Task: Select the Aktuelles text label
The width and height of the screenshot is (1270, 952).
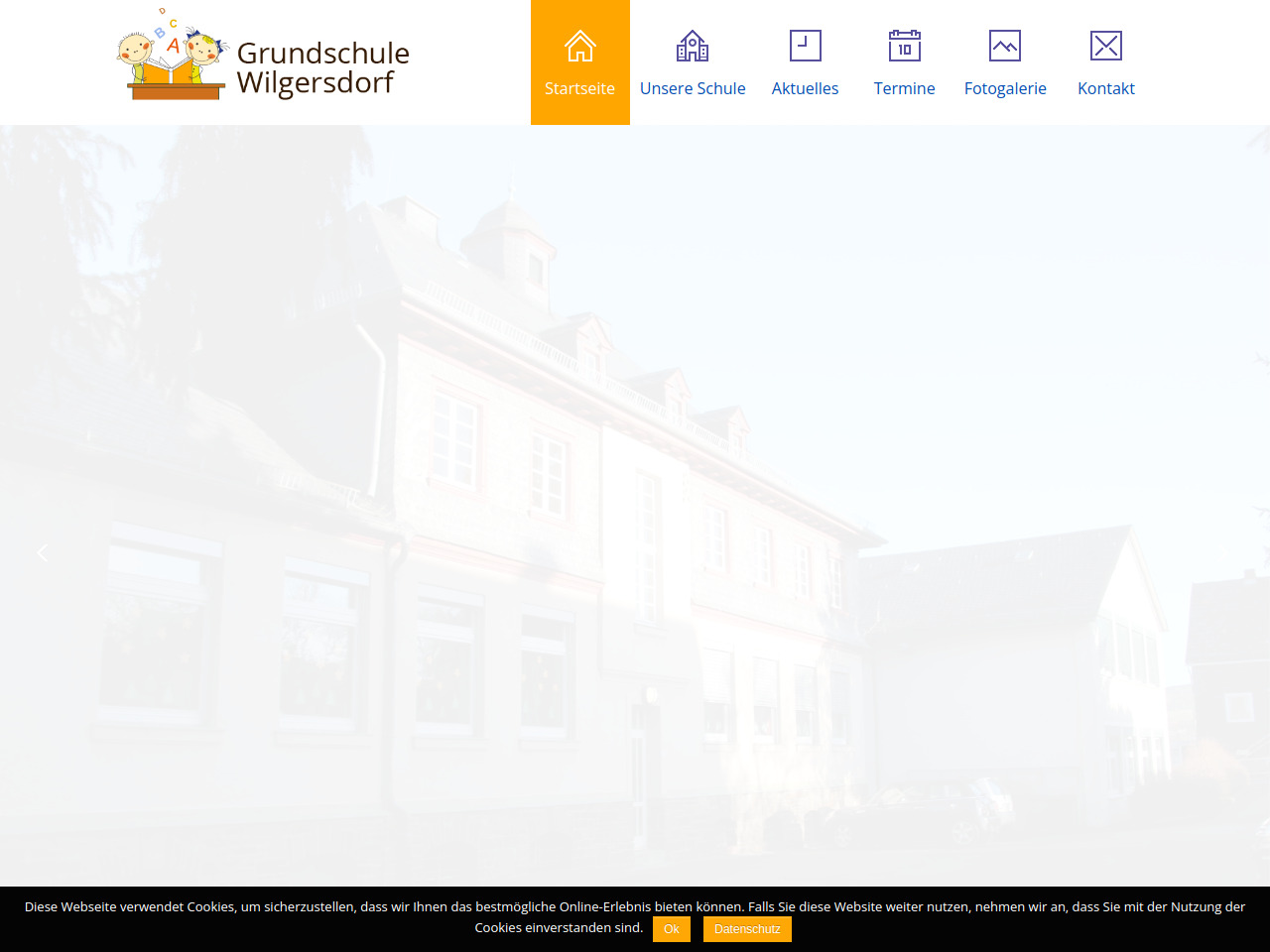Action: (x=805, y=88)
